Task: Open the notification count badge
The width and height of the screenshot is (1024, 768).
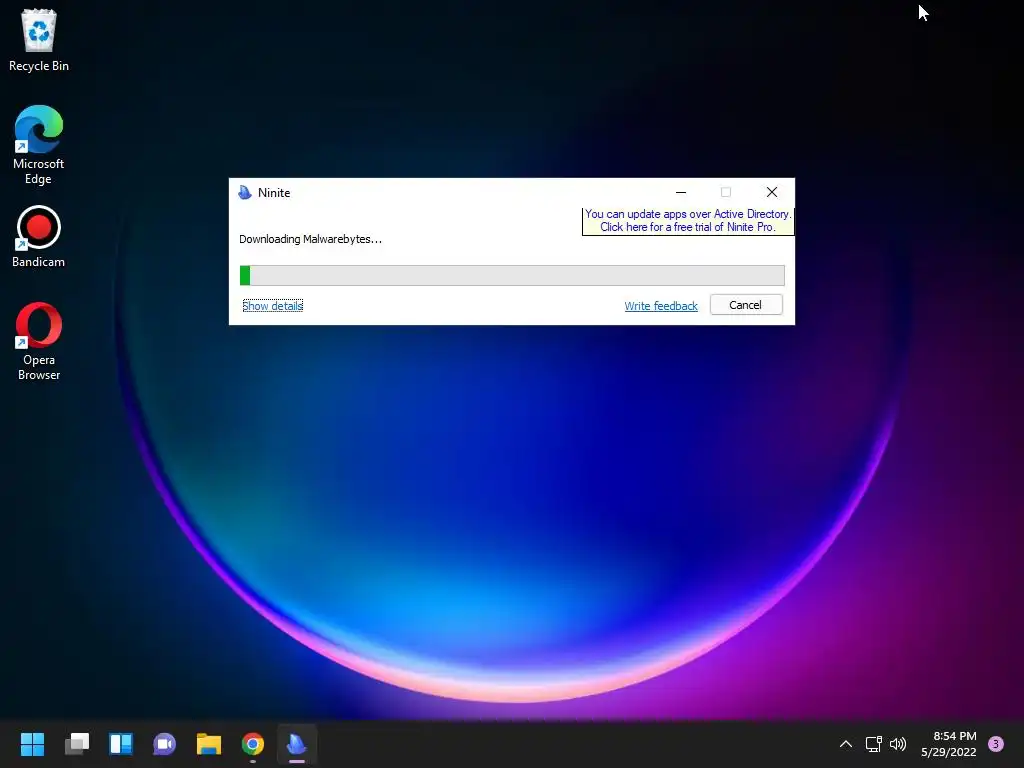Action: point(995,744)
